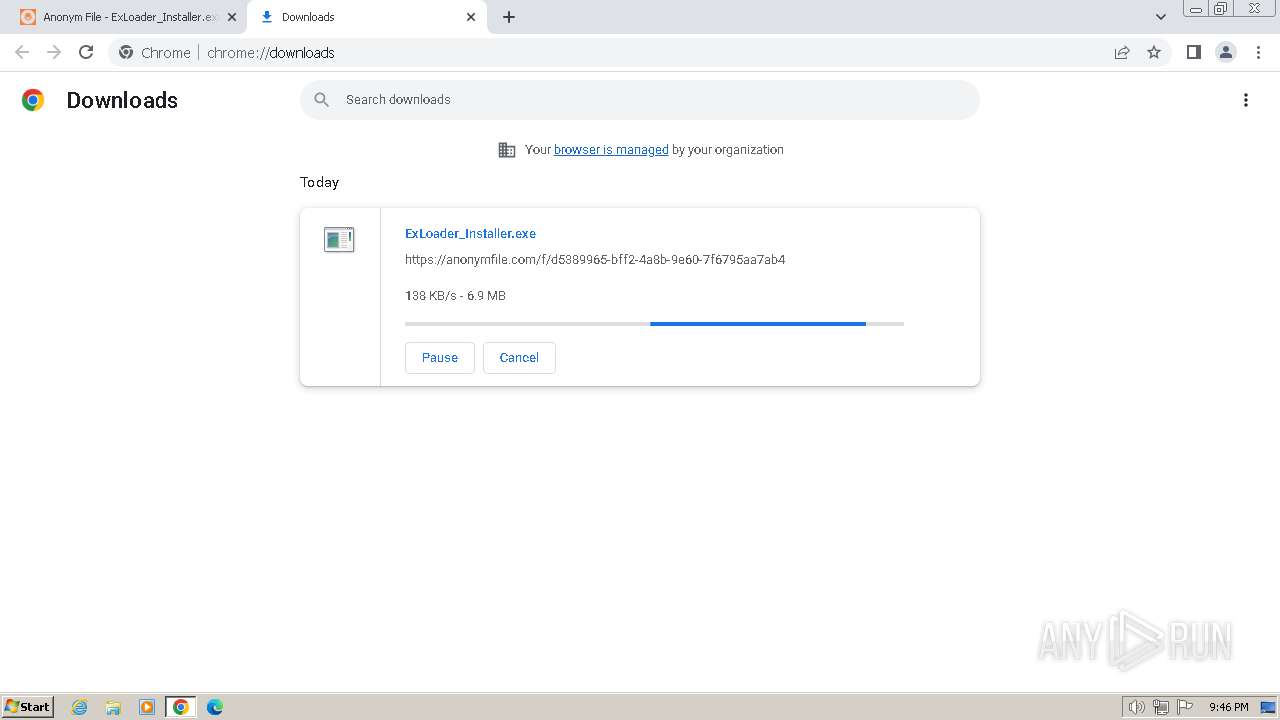Launch Internet Explorer from taskbar
Image resolution: width=1280 pixels, height=720 pixels.
click(80, 707)
